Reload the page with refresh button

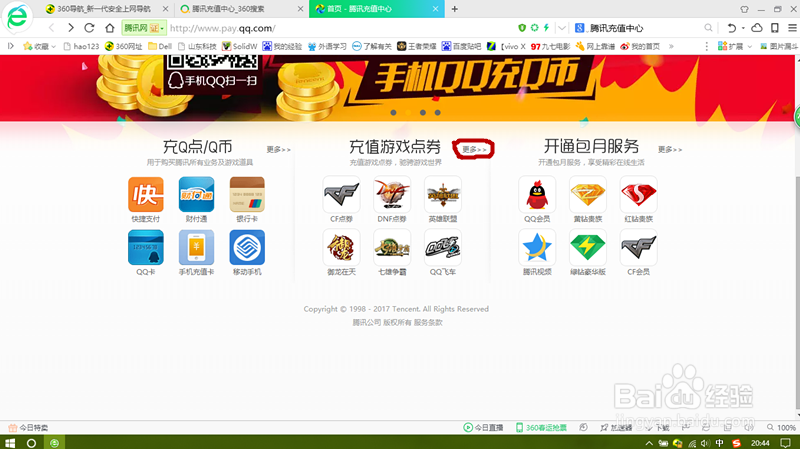(x=89, y=28)
